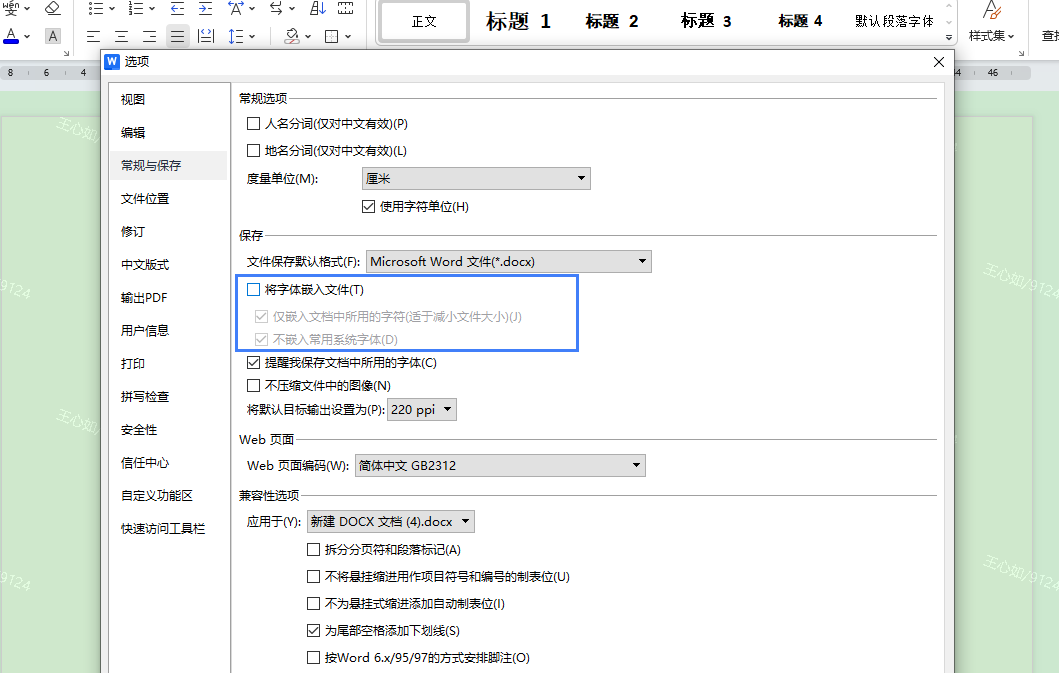Enable 将字体嵌入文件 checkbox
This screenshot has width=1059, height=673.
click(x=254, y=290)
